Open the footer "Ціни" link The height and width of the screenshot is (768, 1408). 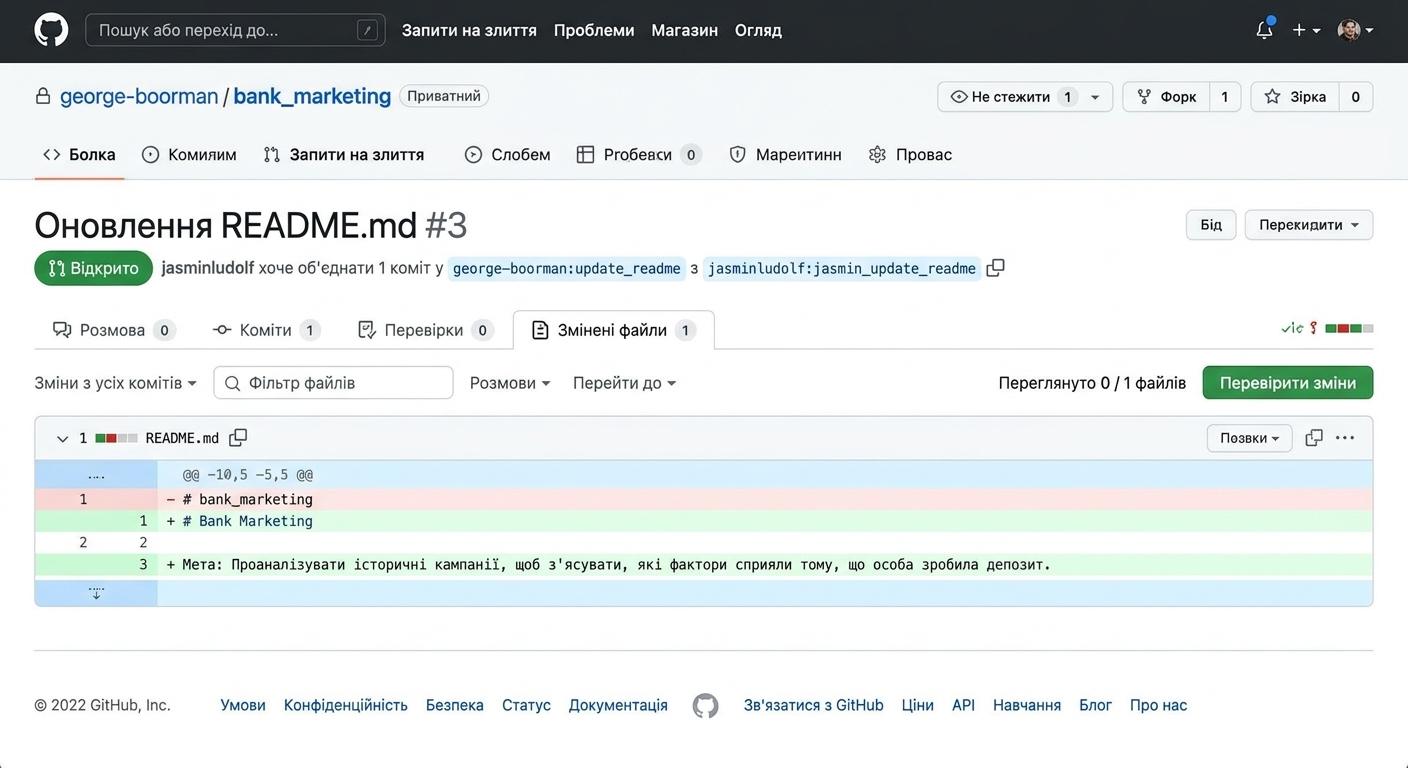(x=918, y=705)
